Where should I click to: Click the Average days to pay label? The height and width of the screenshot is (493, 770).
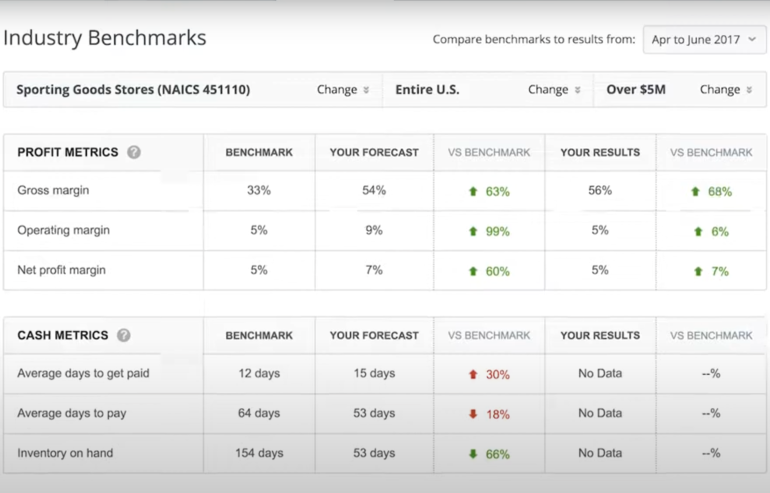point(71,413)
